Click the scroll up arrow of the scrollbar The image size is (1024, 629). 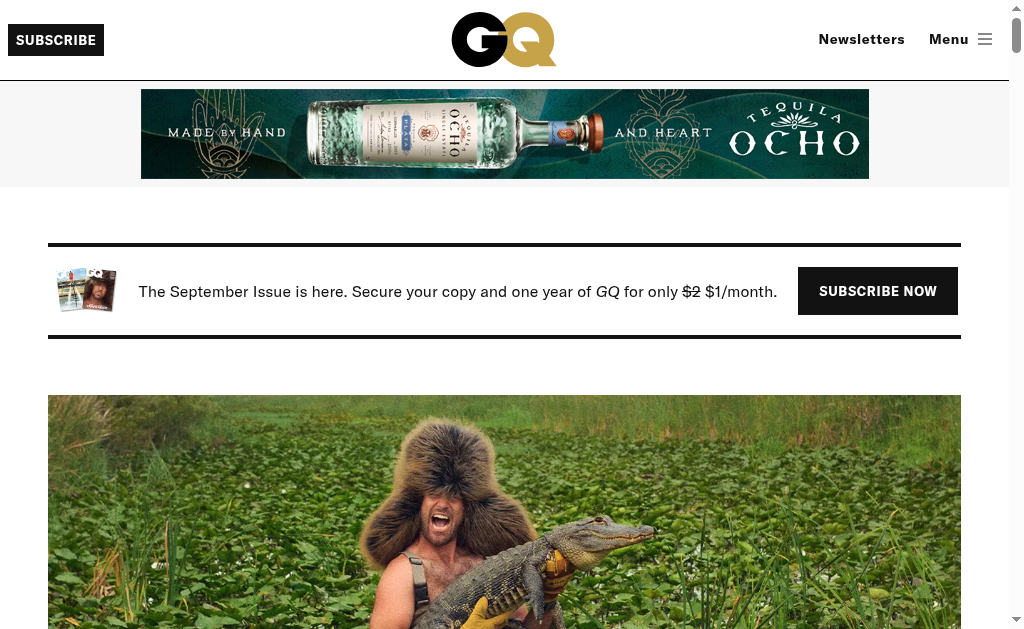(x=1016, y=7)
